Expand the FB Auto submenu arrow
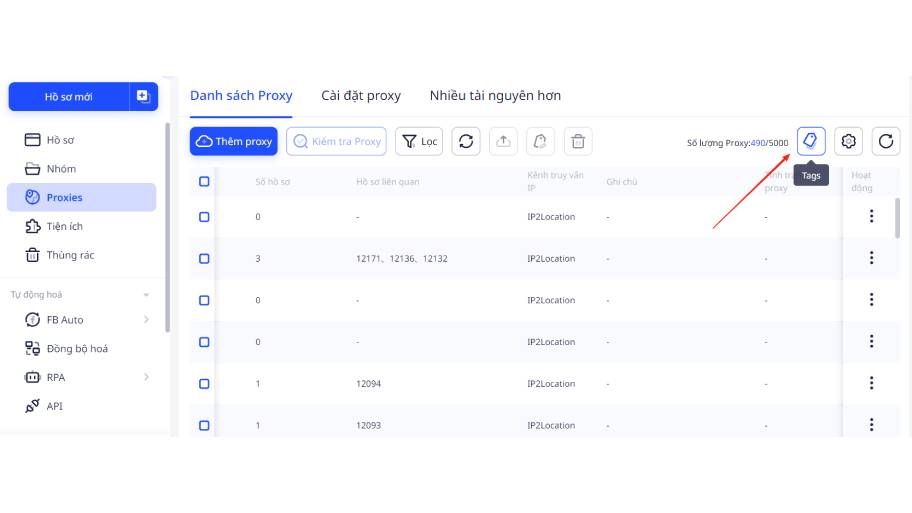 (146, 319)
